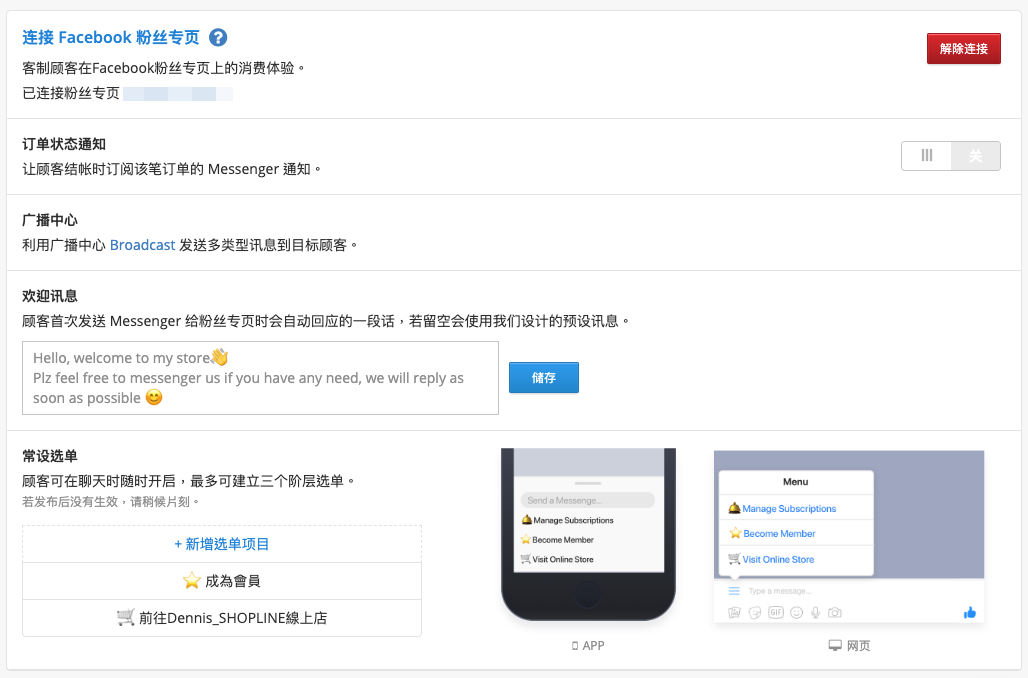Click the Type a message field in web preview

click(780, 591)
